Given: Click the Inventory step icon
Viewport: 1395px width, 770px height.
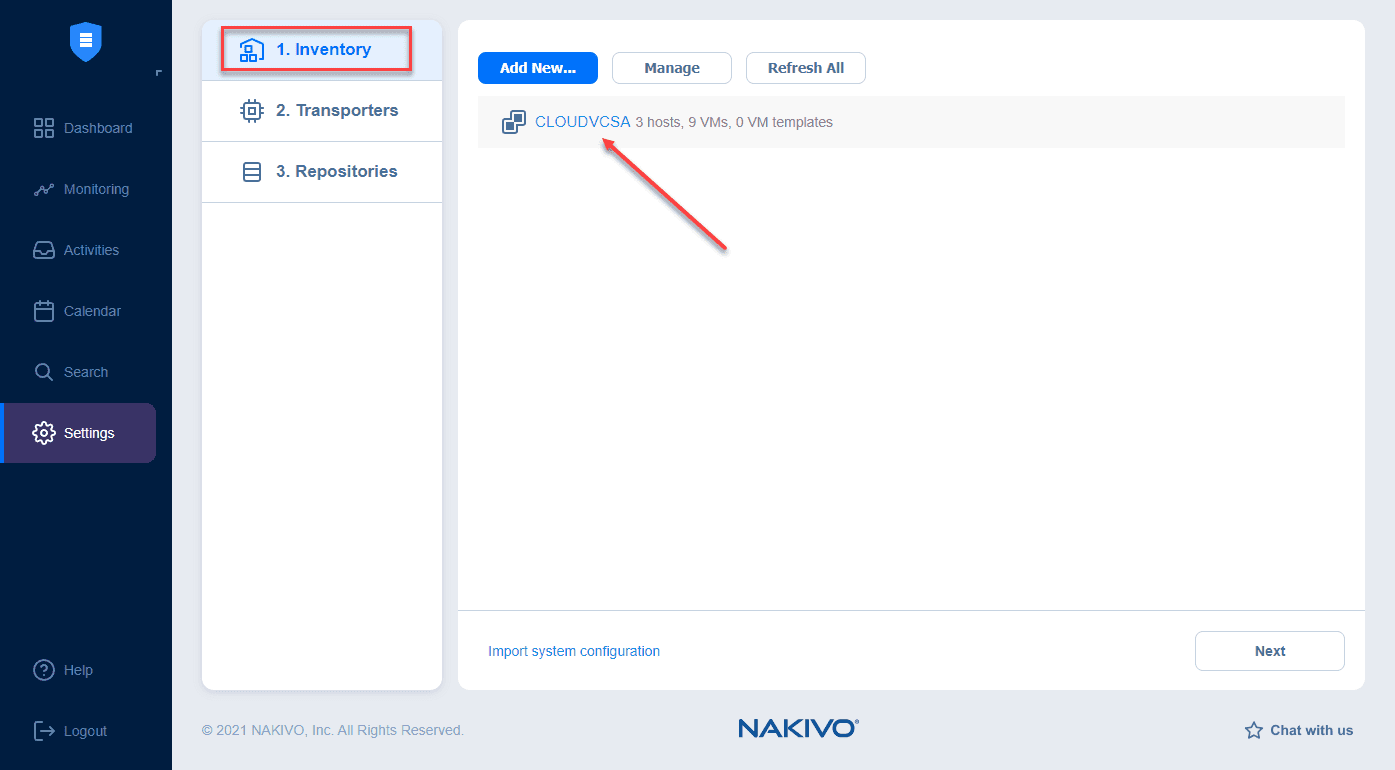Looking at the screenshot, I should point(252,49).
